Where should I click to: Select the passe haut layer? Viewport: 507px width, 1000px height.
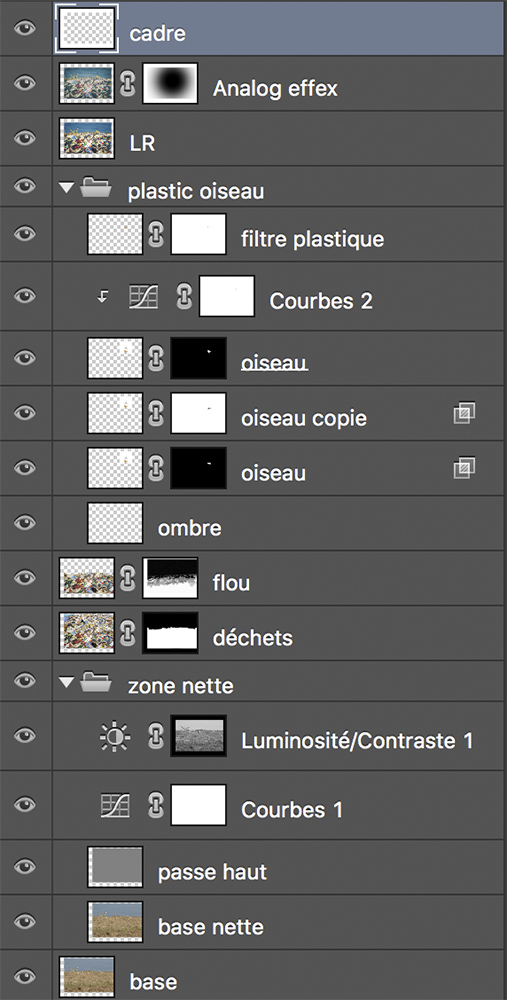pyautogui.click(x=279, y=867)
